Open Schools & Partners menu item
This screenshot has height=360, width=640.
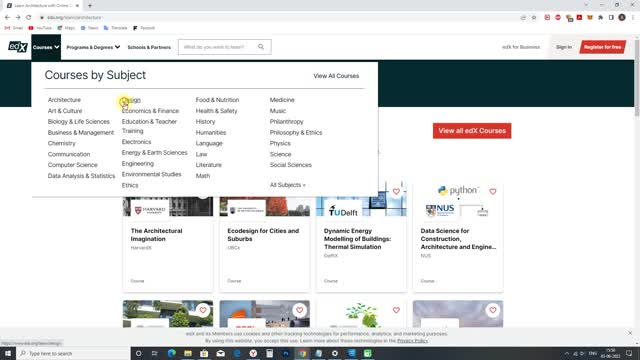pos(149,47)
